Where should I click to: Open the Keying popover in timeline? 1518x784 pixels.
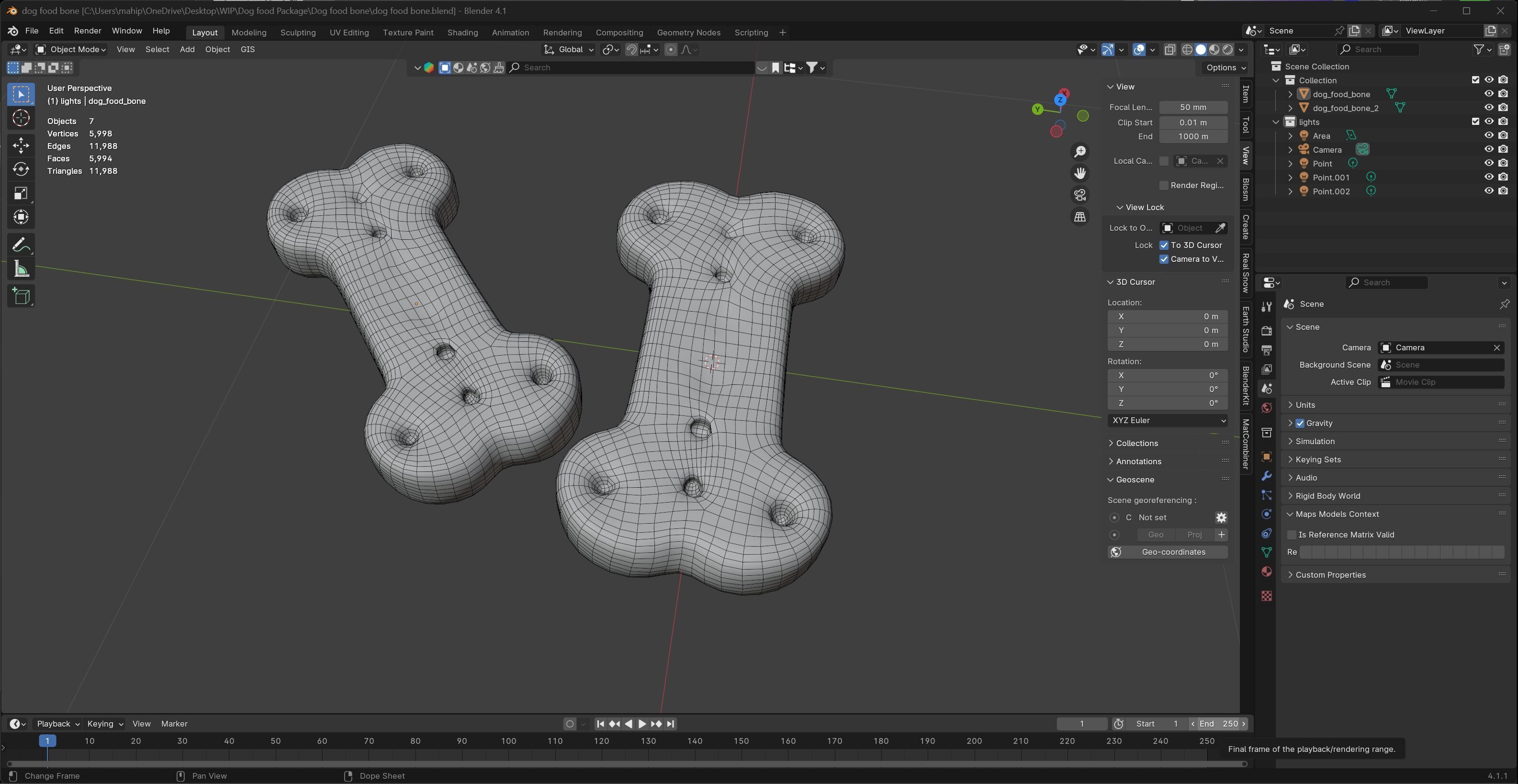click(x=105, y=724)
